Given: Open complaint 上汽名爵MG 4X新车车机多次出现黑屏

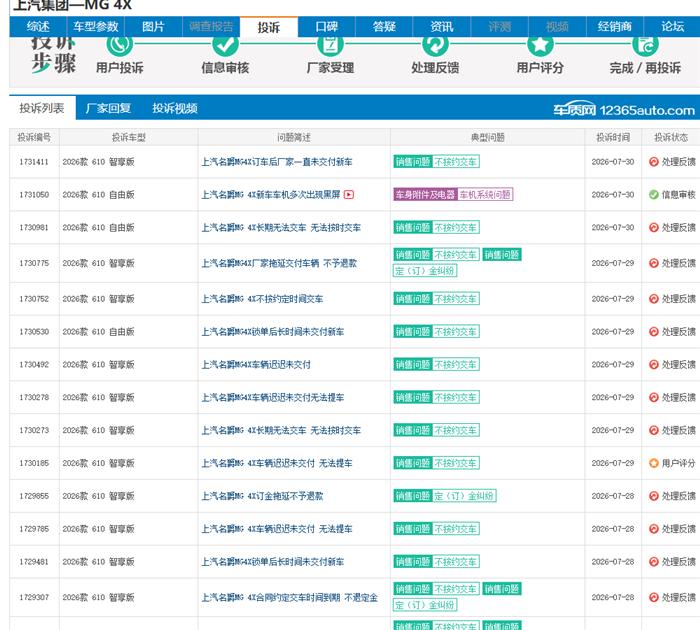Looking at the screenshot, I should click(x=271, y=194).
